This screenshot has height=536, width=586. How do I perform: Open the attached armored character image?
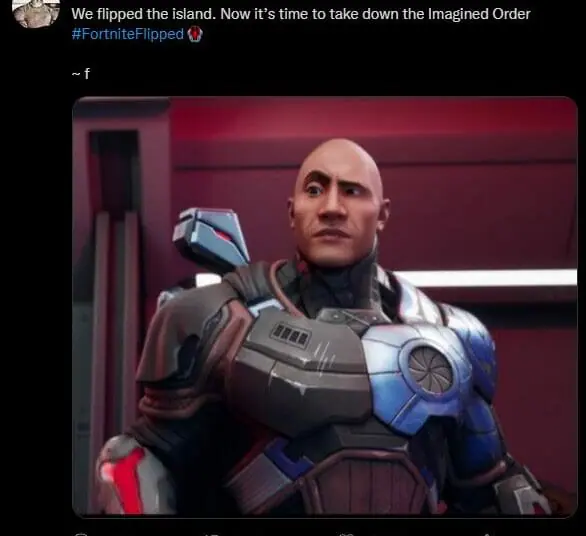324,307
